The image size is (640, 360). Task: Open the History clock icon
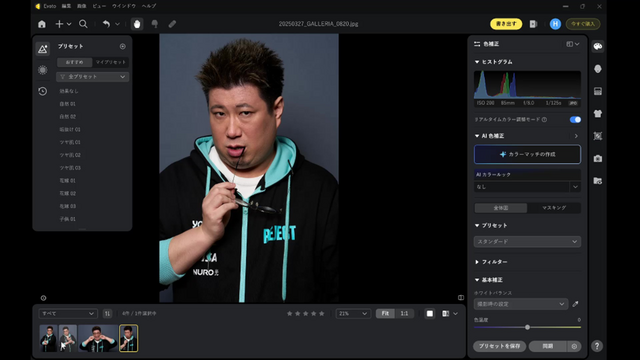[42, 91]
